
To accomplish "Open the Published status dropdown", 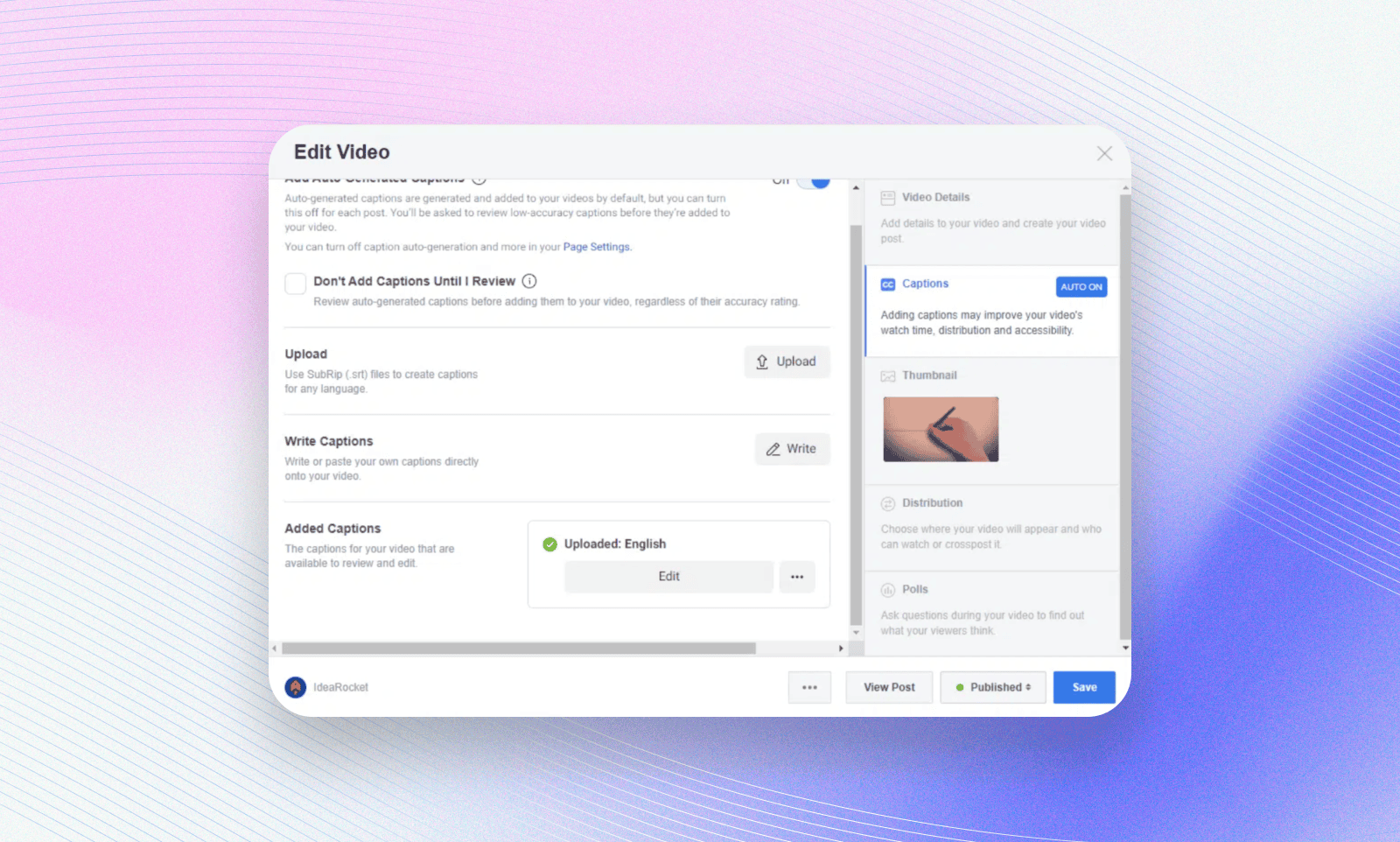I will click(993, 687).
